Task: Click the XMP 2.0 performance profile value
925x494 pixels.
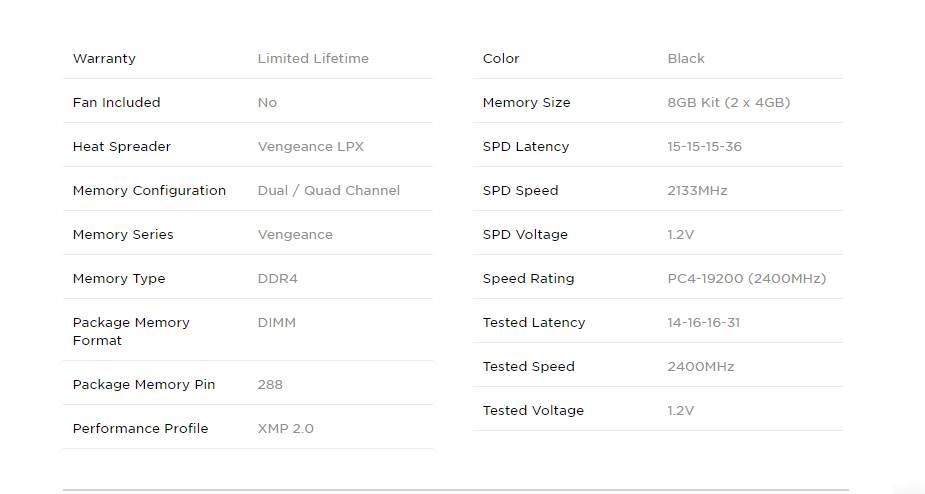Action: click(x=286, y=429)
